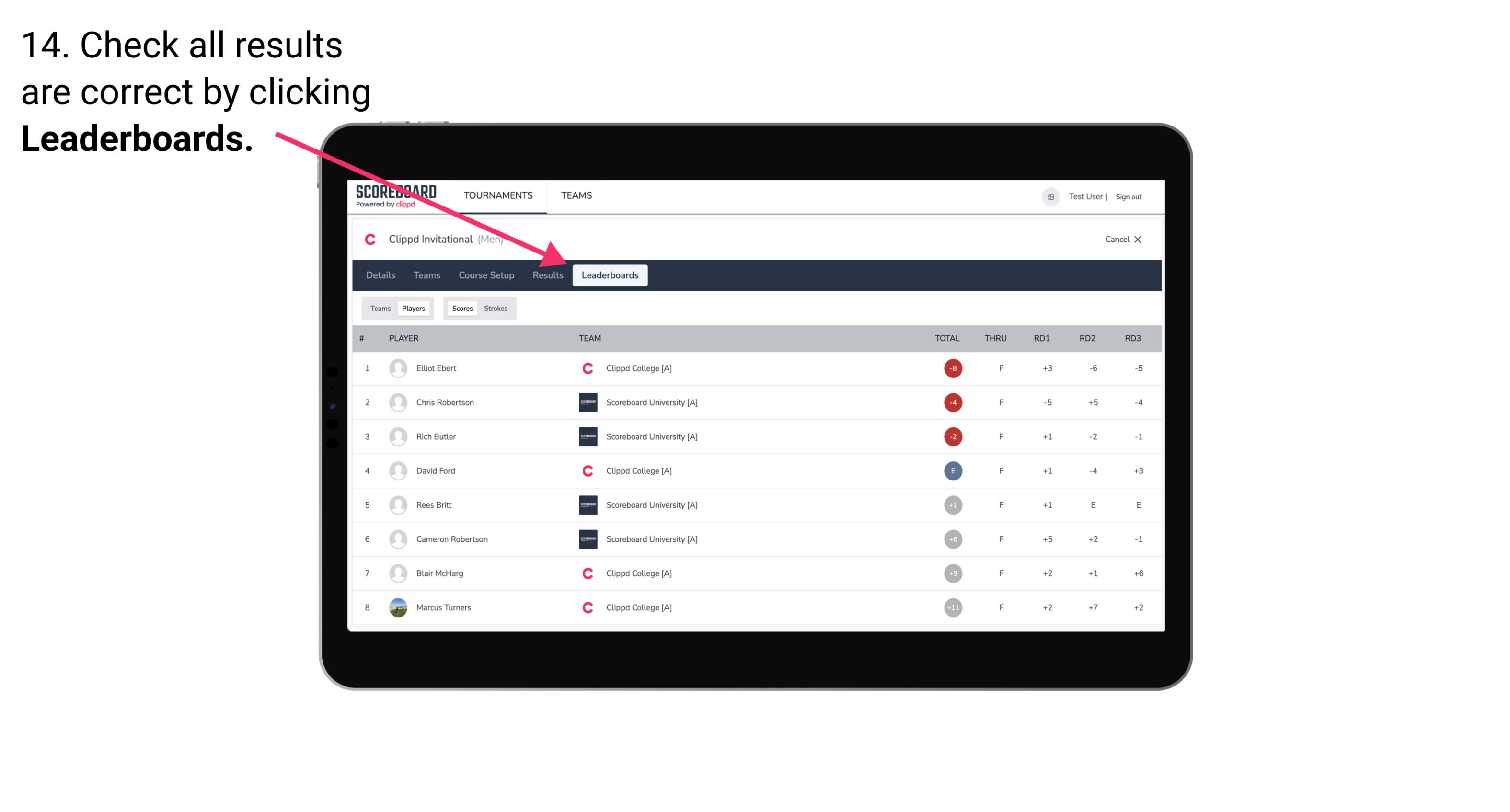The image size is (1510, 812).
Task: Select the Players tab filter
Action: coord(412,308)
